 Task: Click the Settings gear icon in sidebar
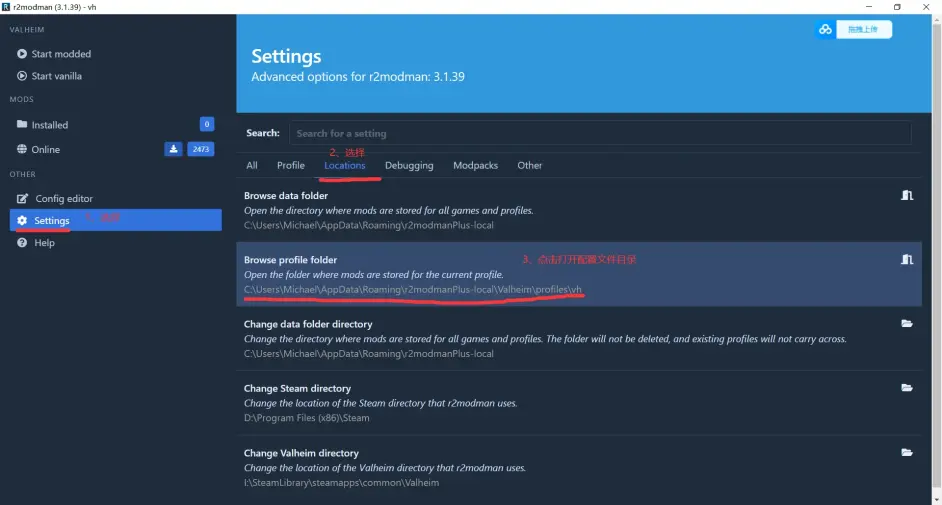22,220
